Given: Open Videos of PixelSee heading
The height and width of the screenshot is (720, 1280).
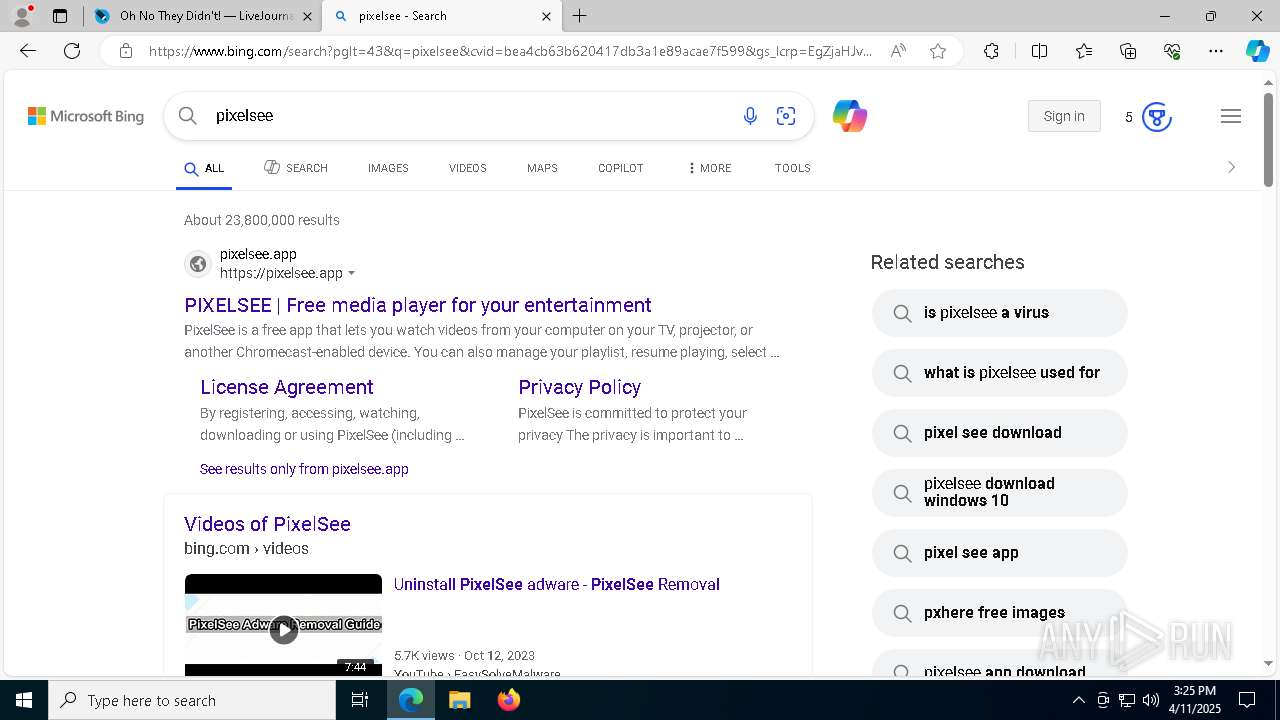Looking at the screenshot, I should coord(267,524).
